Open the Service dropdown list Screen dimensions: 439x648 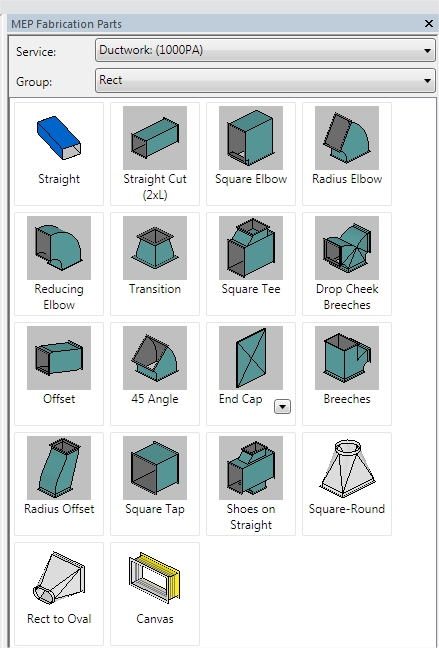(x=265, y=50)
